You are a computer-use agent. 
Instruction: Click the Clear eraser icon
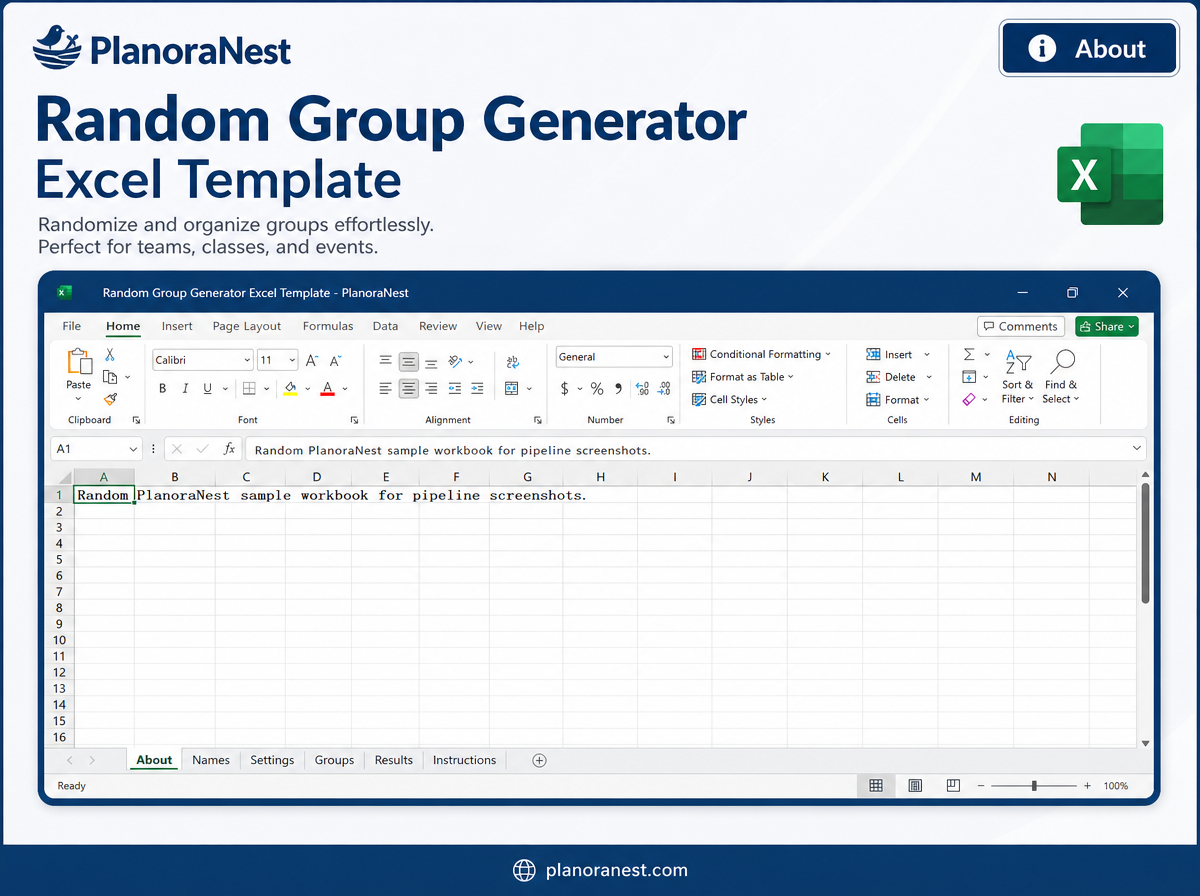(x=968, y=399)
